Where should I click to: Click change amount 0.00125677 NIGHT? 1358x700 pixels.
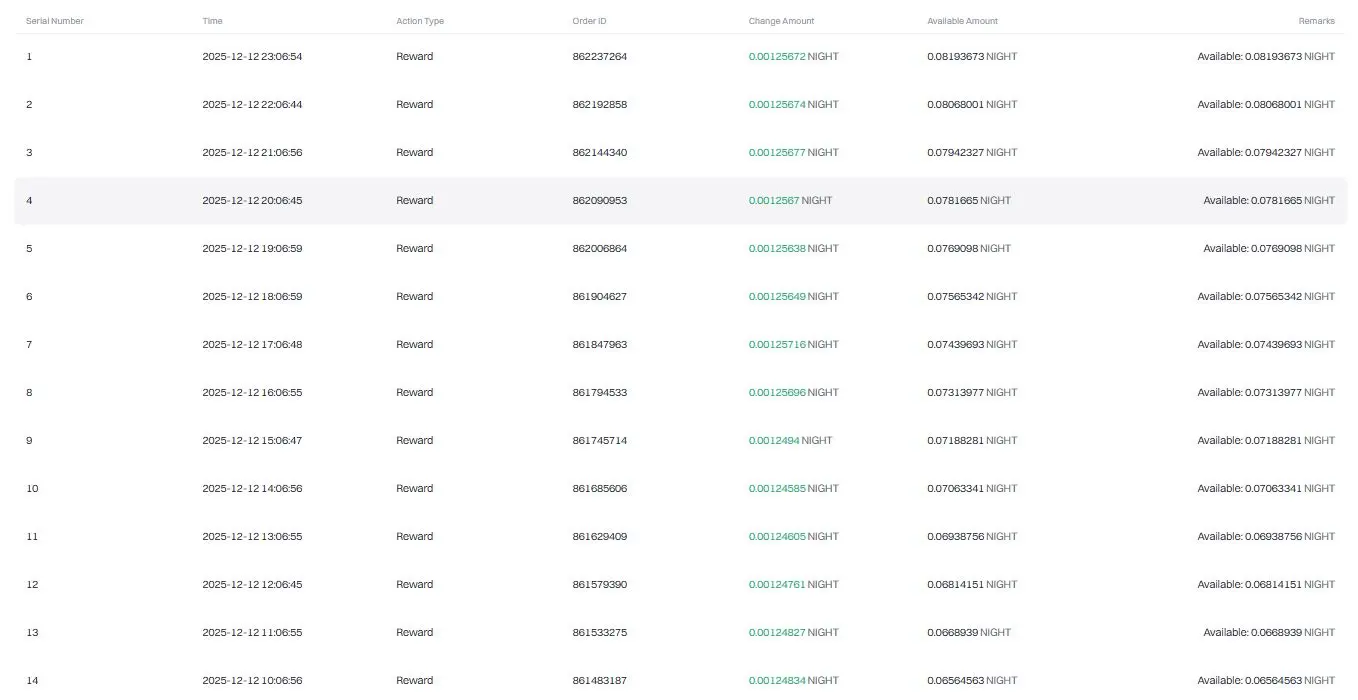793,153
